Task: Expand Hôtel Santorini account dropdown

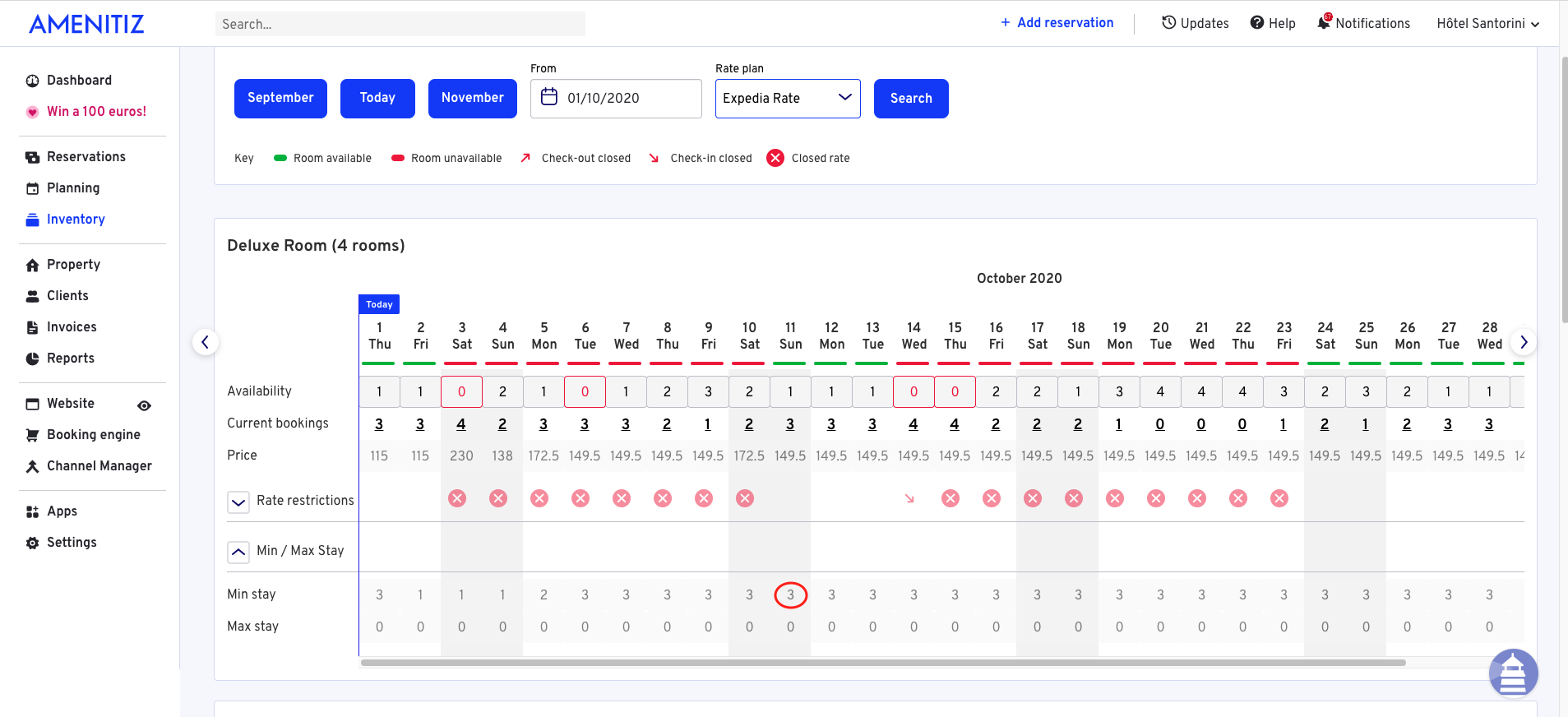Action: [x=1487, y=23]
